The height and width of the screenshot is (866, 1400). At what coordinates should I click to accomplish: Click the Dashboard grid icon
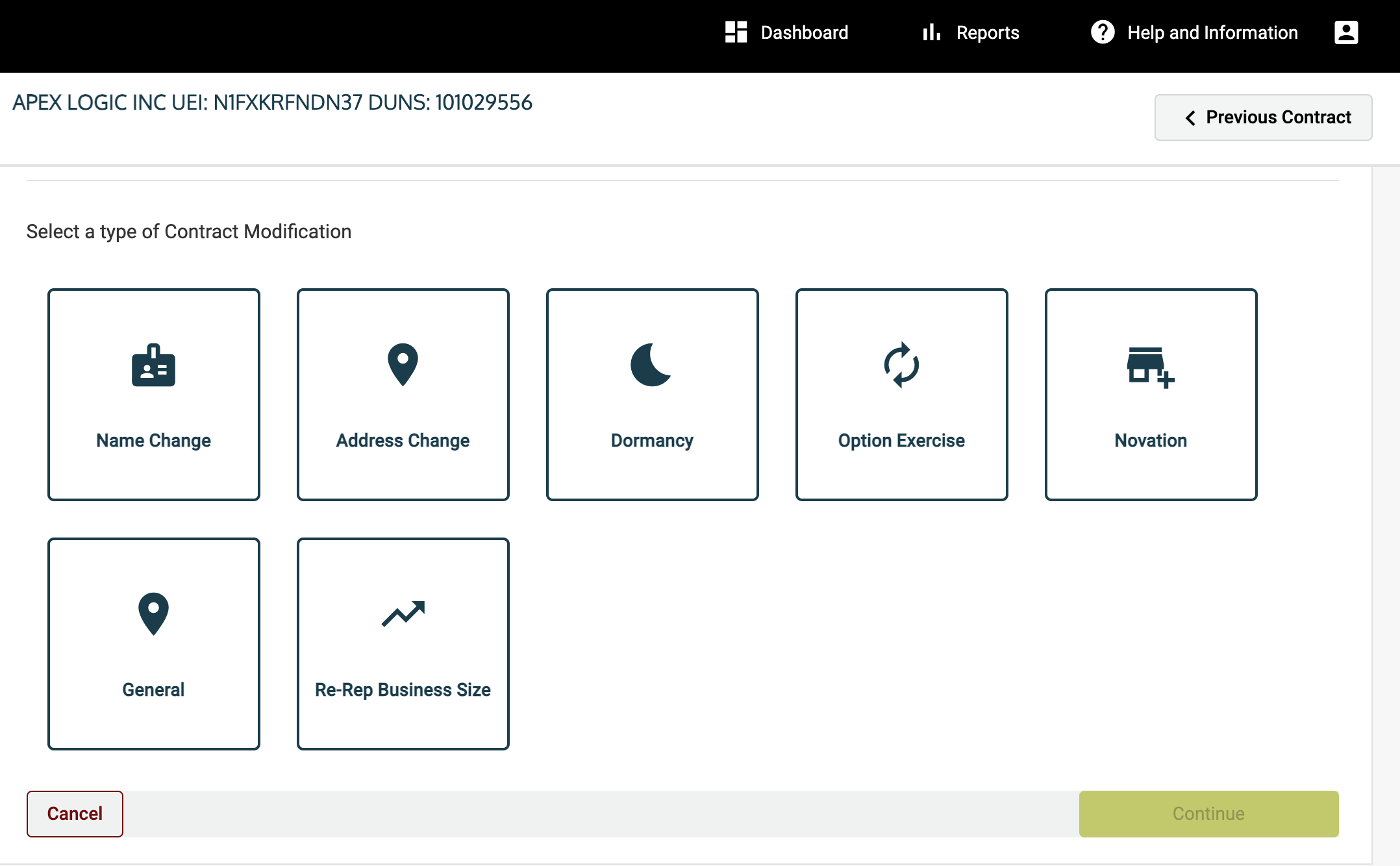[736, 32]
